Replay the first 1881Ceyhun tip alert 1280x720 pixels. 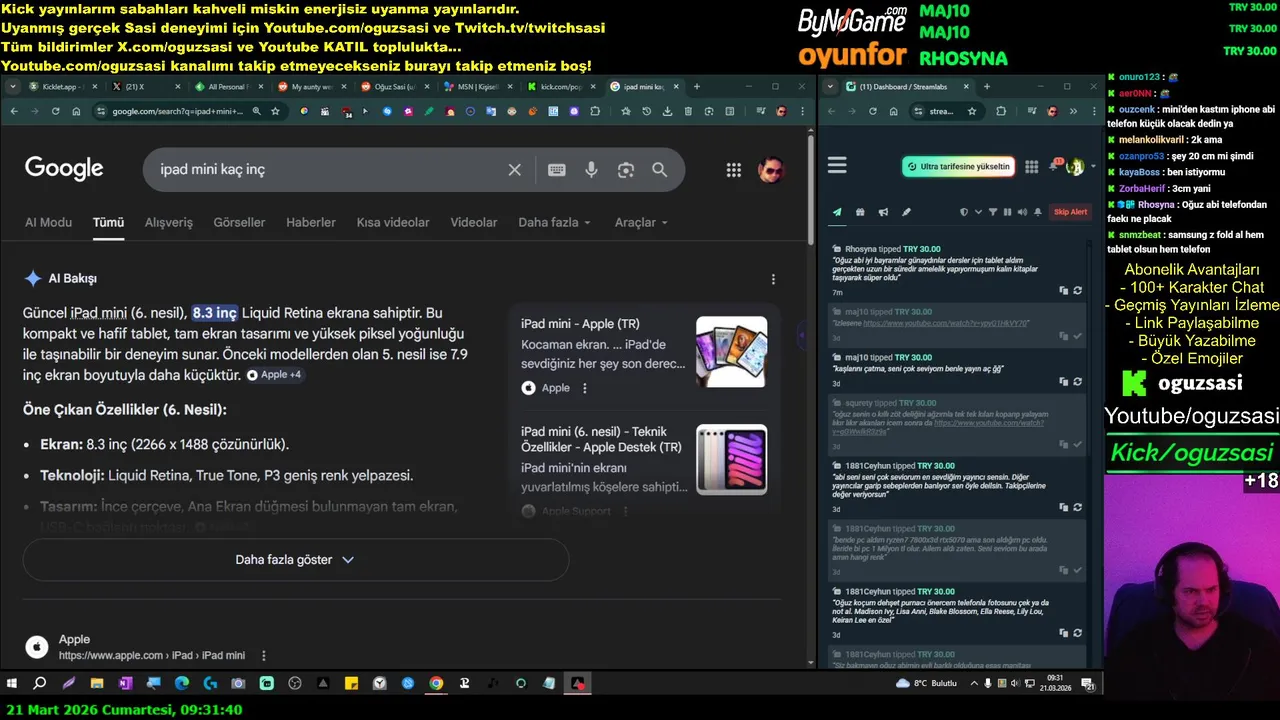(x=1077, y=508)
